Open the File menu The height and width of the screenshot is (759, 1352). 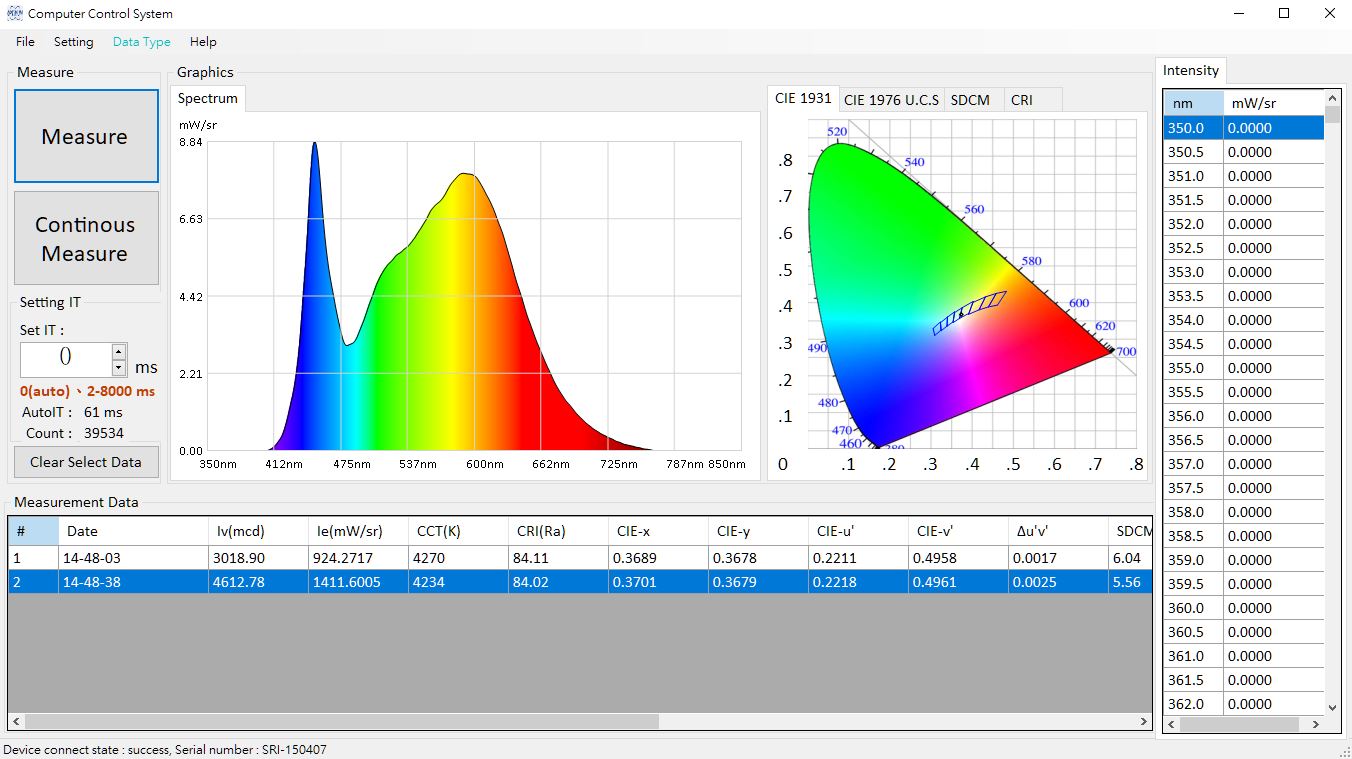(x=25, y=42)
